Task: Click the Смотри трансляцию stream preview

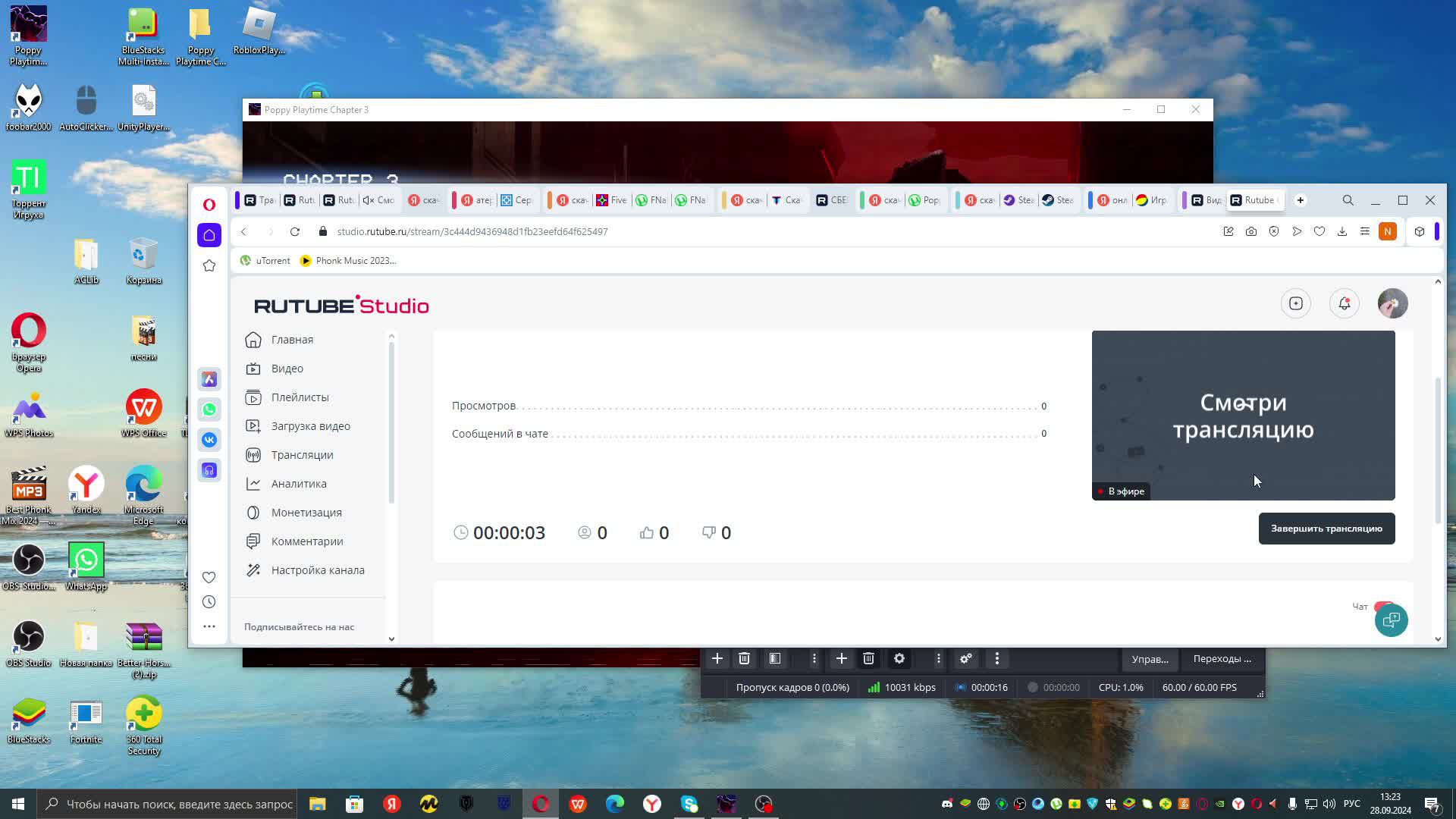Action: [1243, 416]
